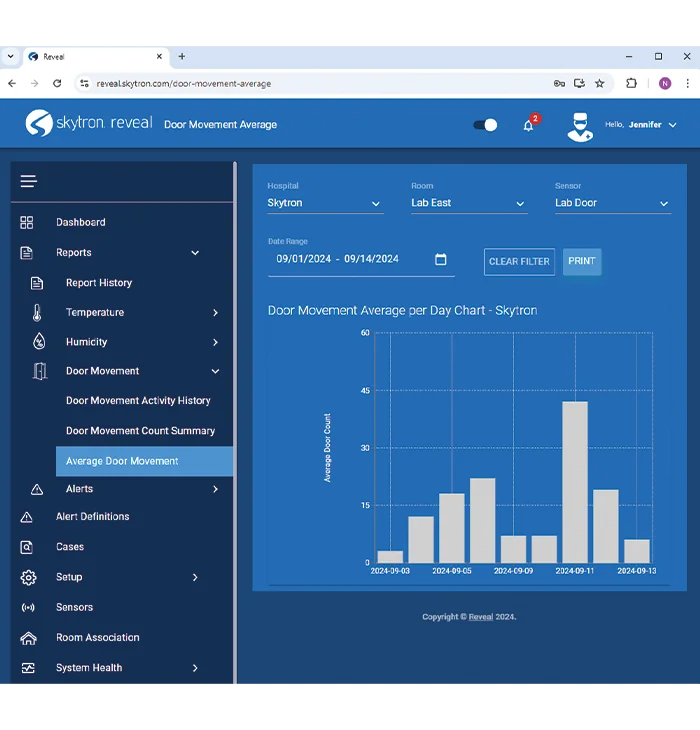
Task: Open the user profile avatar icon
Action: (579, 125)
